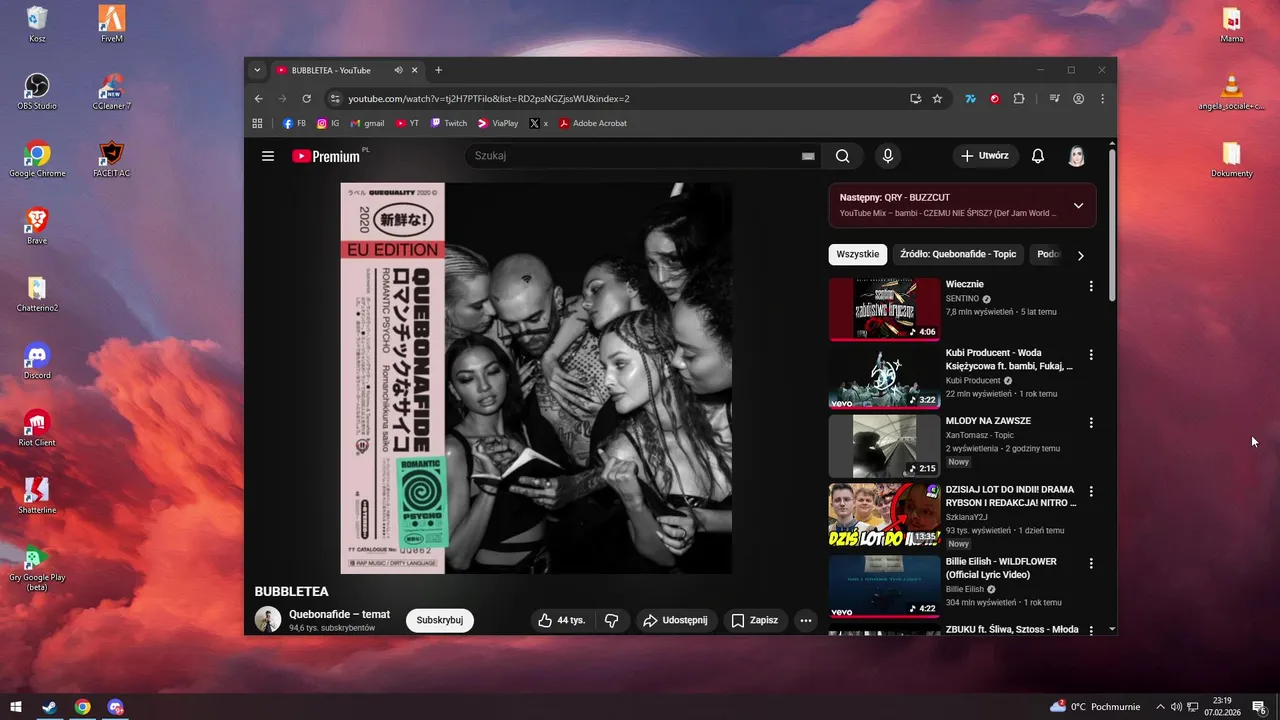This screenshot has height=720, width=1280.
Task: Click the Subskrybuj button
Action: click(x=440, y=620)
